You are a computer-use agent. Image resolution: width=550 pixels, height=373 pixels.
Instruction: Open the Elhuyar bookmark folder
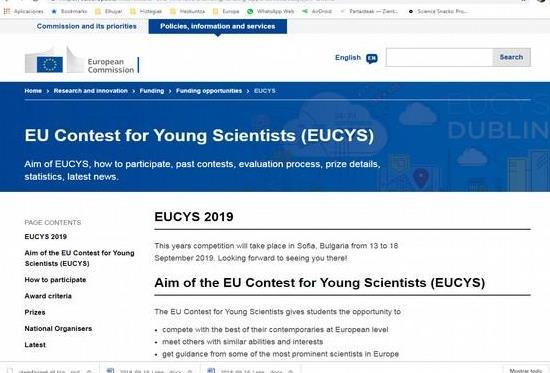(109, 11)
